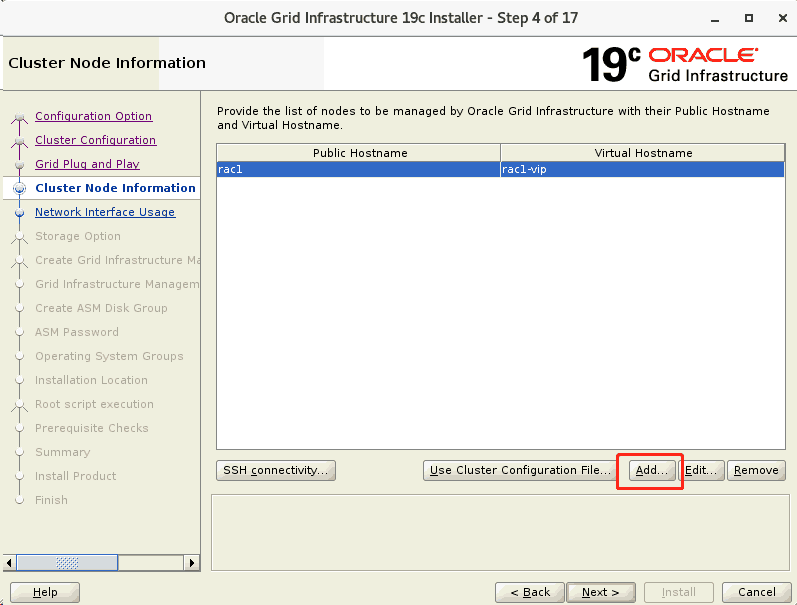
Task: Click the Finish step label
Action: (51, 500)
